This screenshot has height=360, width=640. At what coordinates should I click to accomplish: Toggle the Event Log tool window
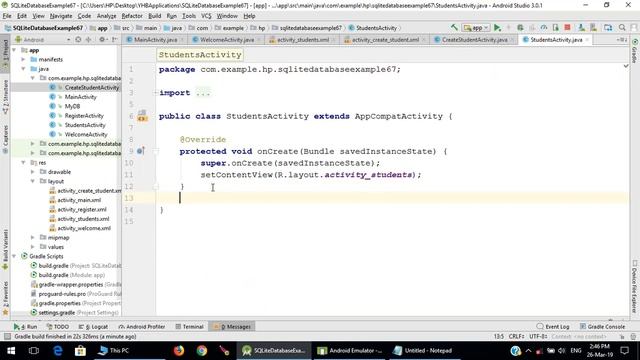tap(553, 327)
